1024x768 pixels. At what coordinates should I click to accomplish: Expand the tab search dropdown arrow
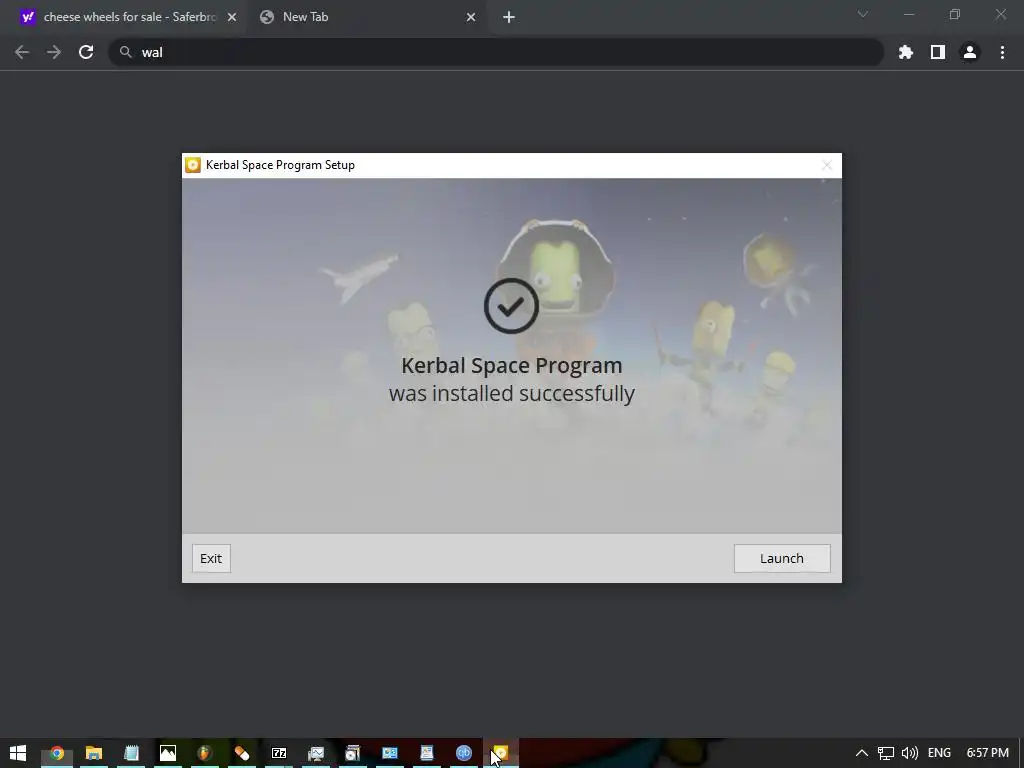(x=863, y=14)
